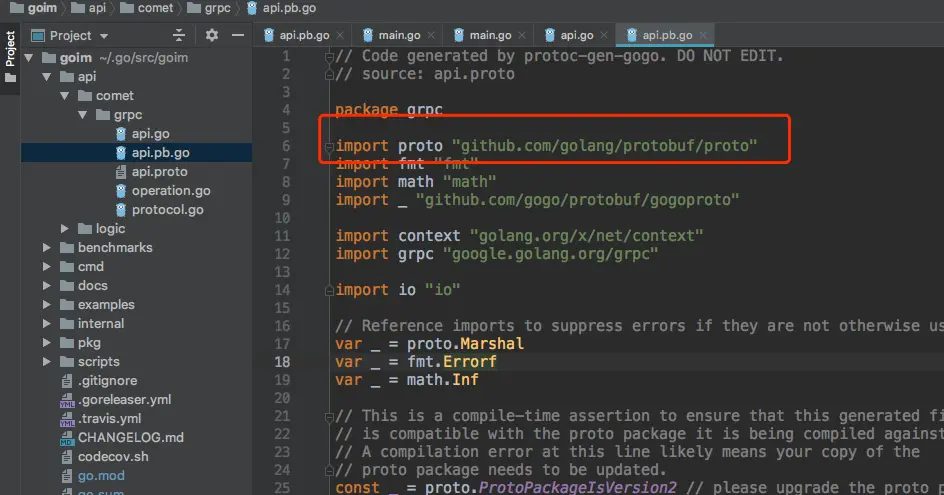Click the gopher icon of protocol.go
This screenshot has height=495, width=944.
coord(121,210)
